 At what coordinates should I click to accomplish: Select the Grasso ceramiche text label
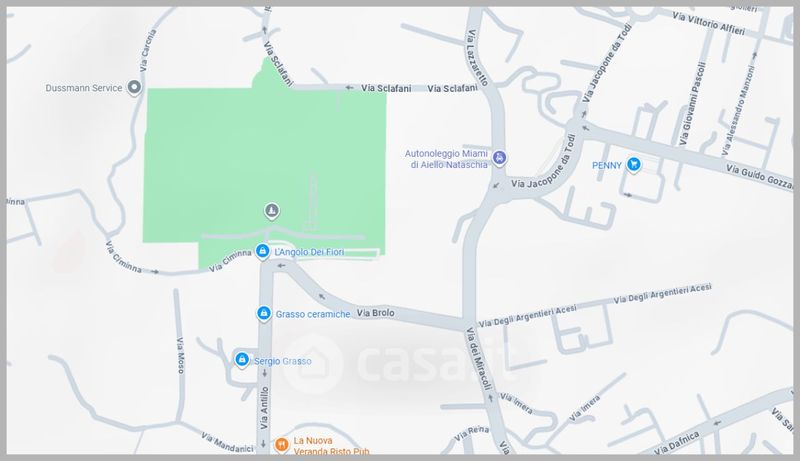point(313,314)
